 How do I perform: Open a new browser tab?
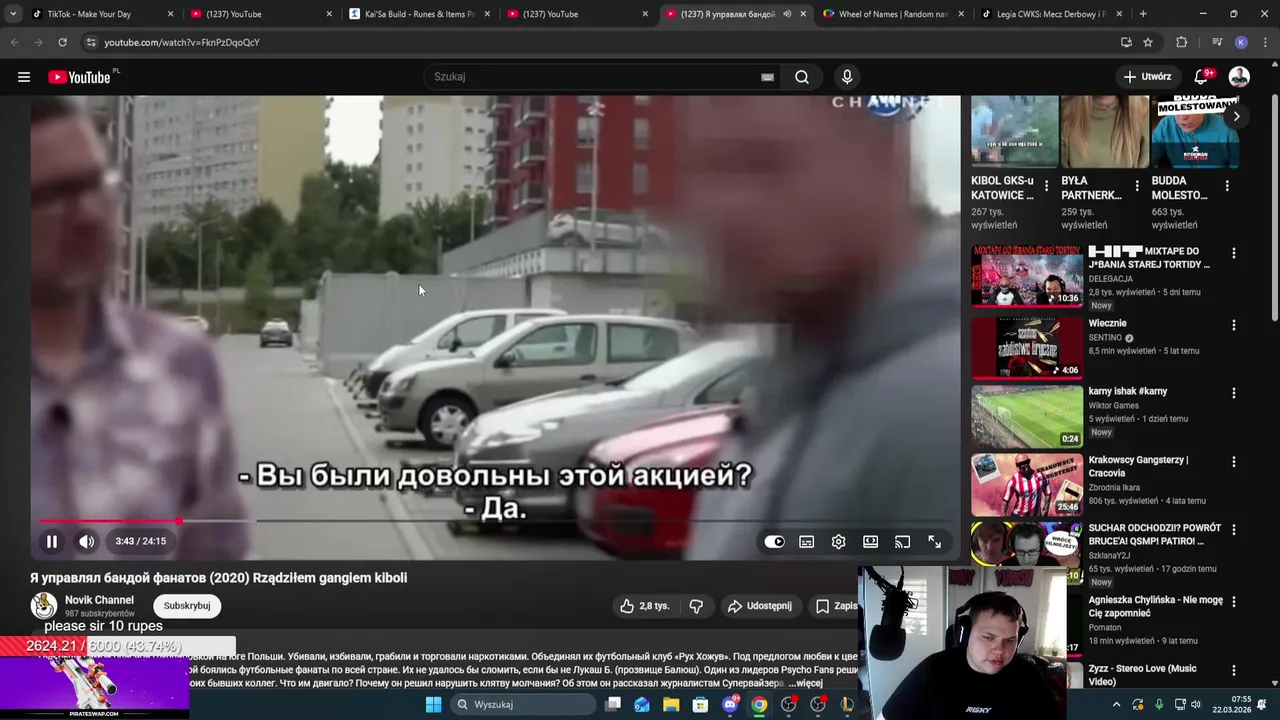1143,14
